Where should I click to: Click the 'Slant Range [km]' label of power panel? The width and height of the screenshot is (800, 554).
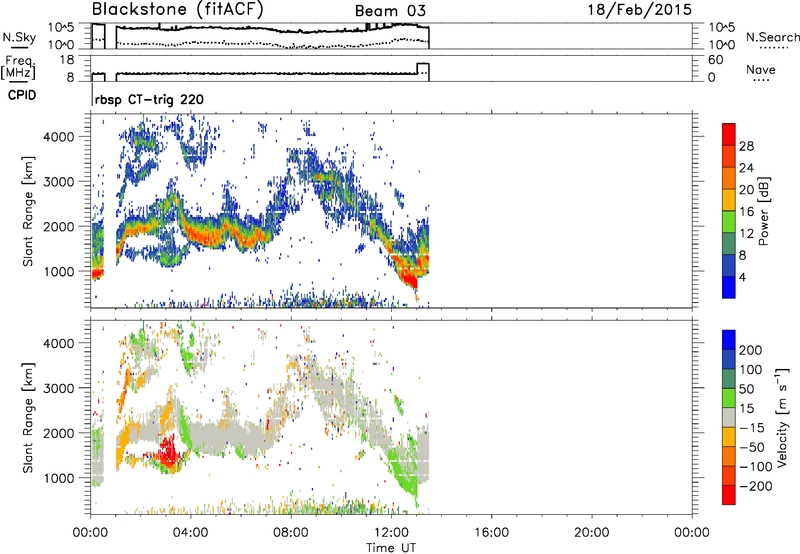click(28, 211)
